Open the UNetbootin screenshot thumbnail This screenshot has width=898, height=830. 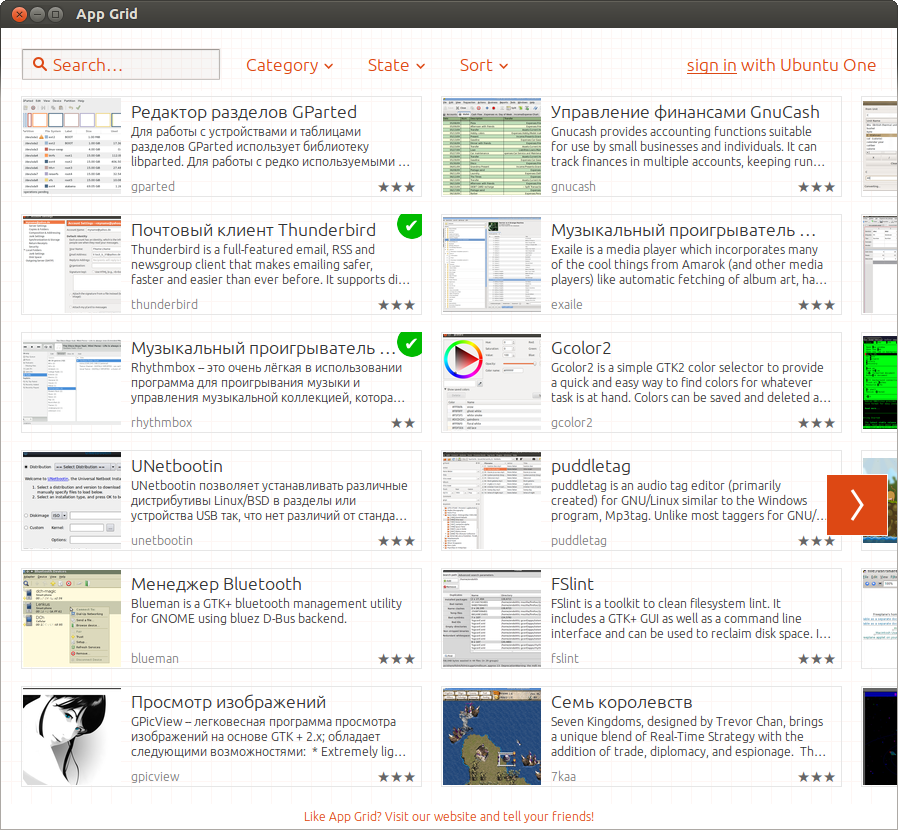point(72,501)
